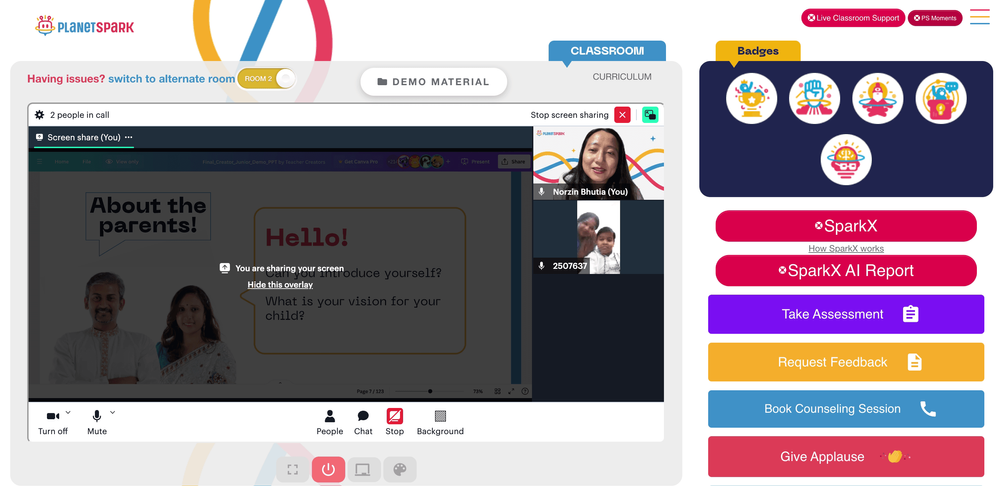Viewport: 1000px width, 486px height.
Task: Click the laptop screen icon button
Action: pos(363,469)
